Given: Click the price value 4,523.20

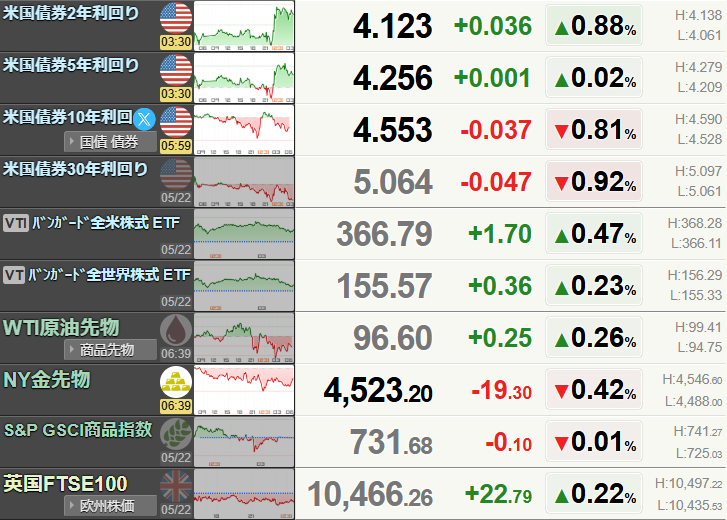Looking at the screenshot, I should coord(378,391).
